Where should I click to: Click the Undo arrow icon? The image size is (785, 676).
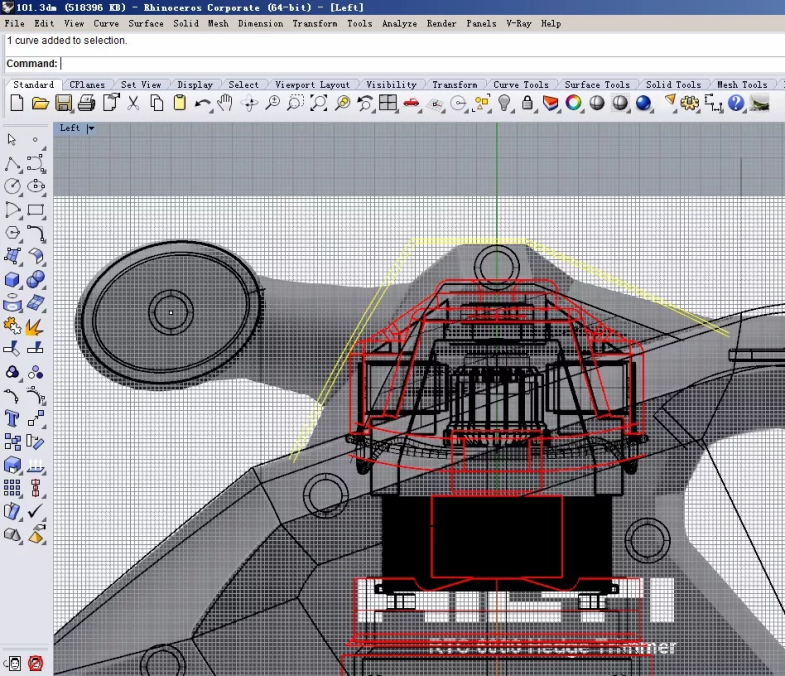pos(203,103)
